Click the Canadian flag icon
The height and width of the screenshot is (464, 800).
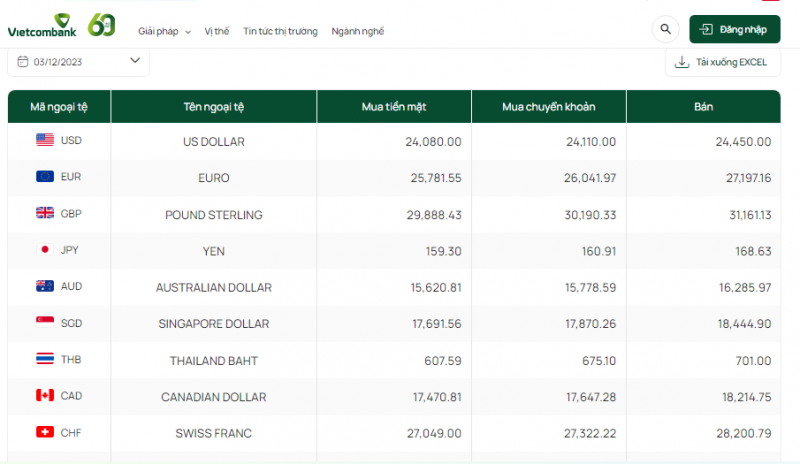pos(45,396)
